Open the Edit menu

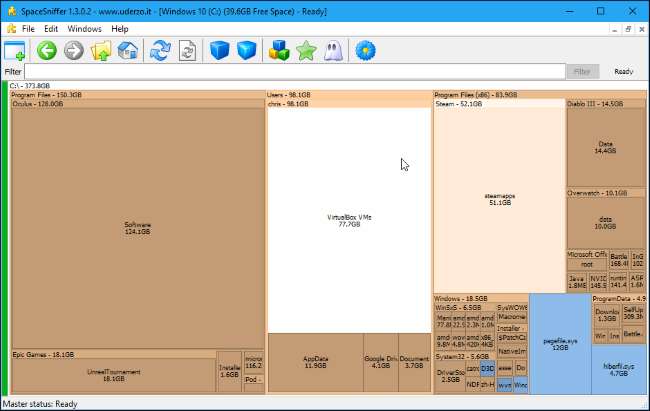51,29
